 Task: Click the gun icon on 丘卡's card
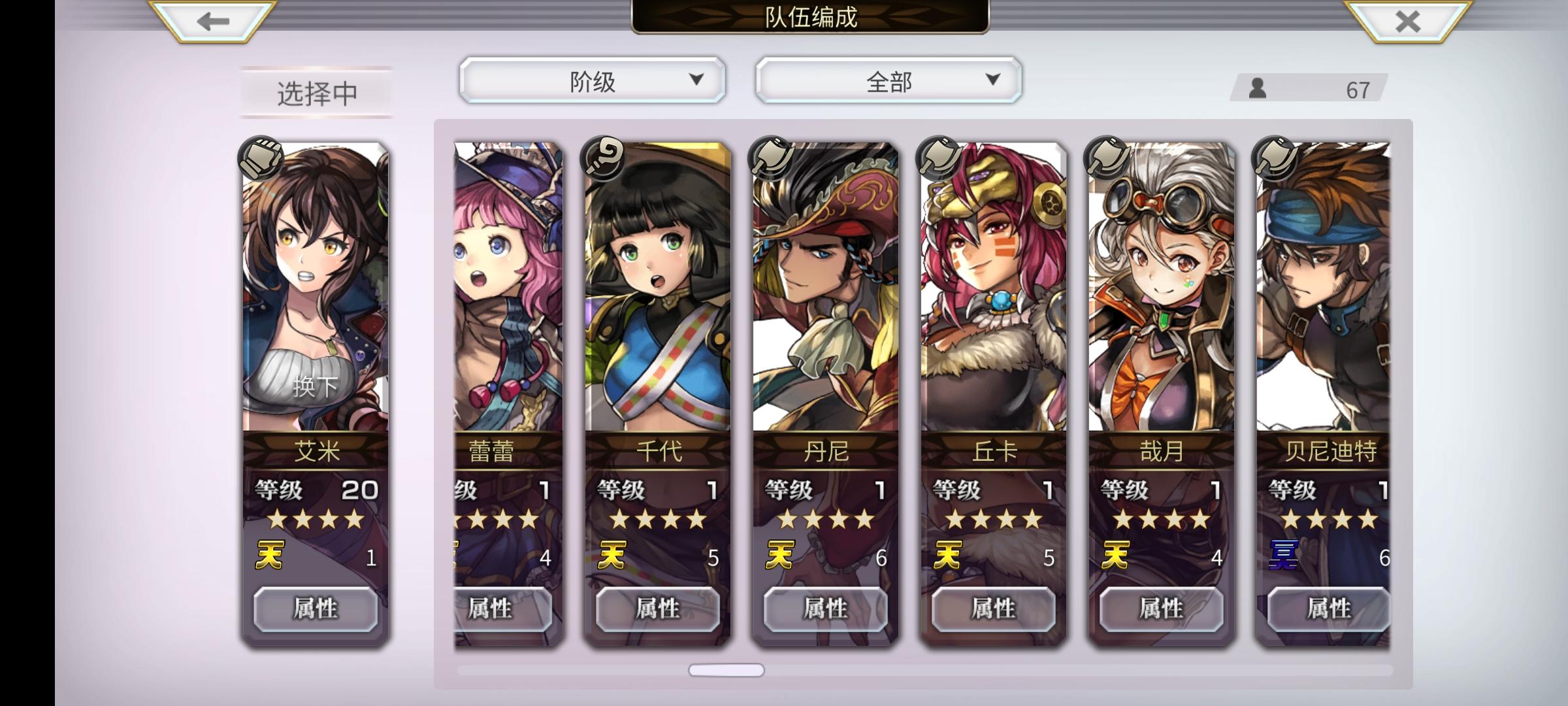coord(939,159)
